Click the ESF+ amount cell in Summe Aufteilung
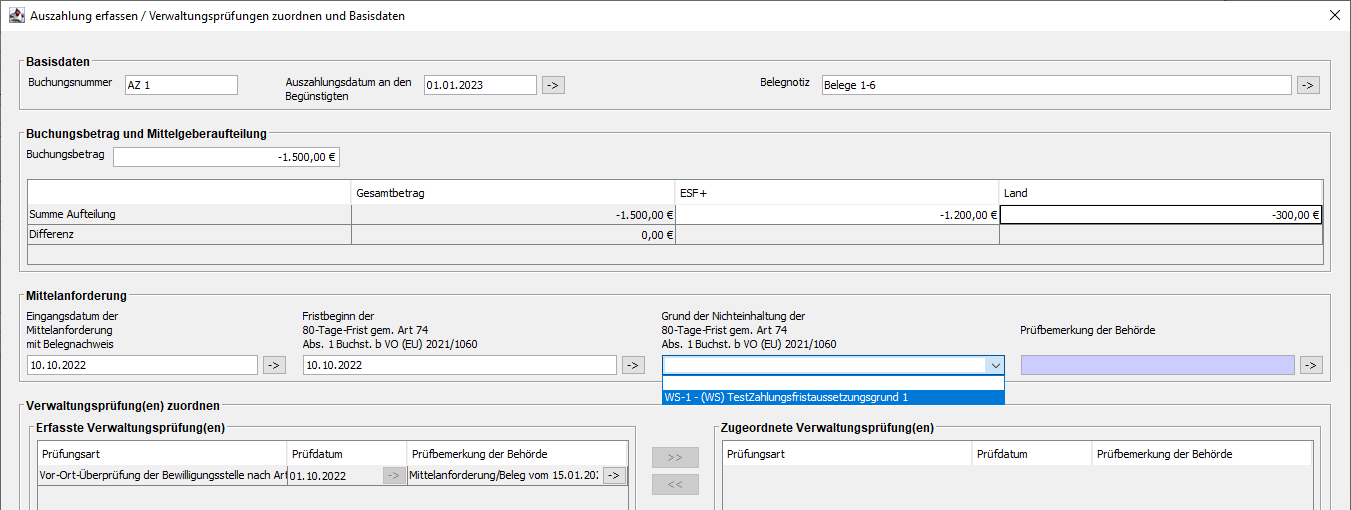 click(837, 214)
